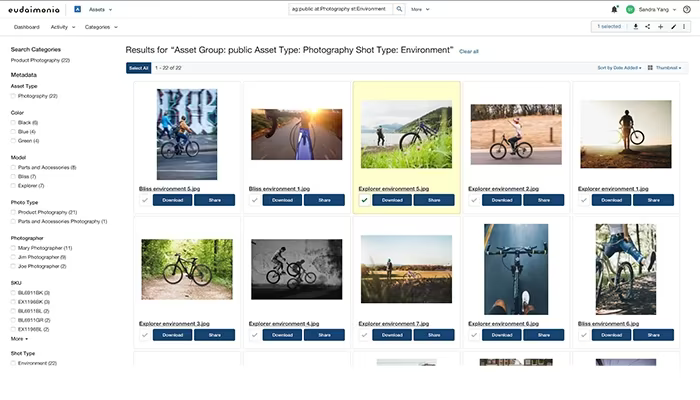700x400 pixels.
Task: Open Sandra Yang user menu
Action: coord(657,9)
